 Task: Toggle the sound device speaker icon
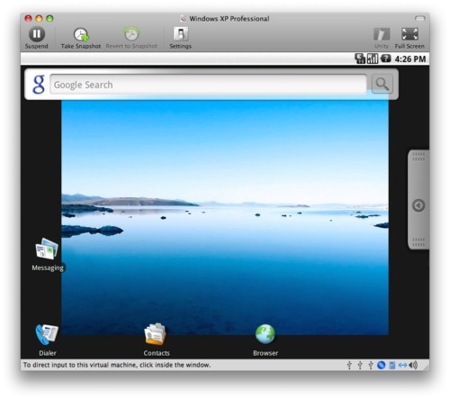pyautogui.click(x=414, y=365)
